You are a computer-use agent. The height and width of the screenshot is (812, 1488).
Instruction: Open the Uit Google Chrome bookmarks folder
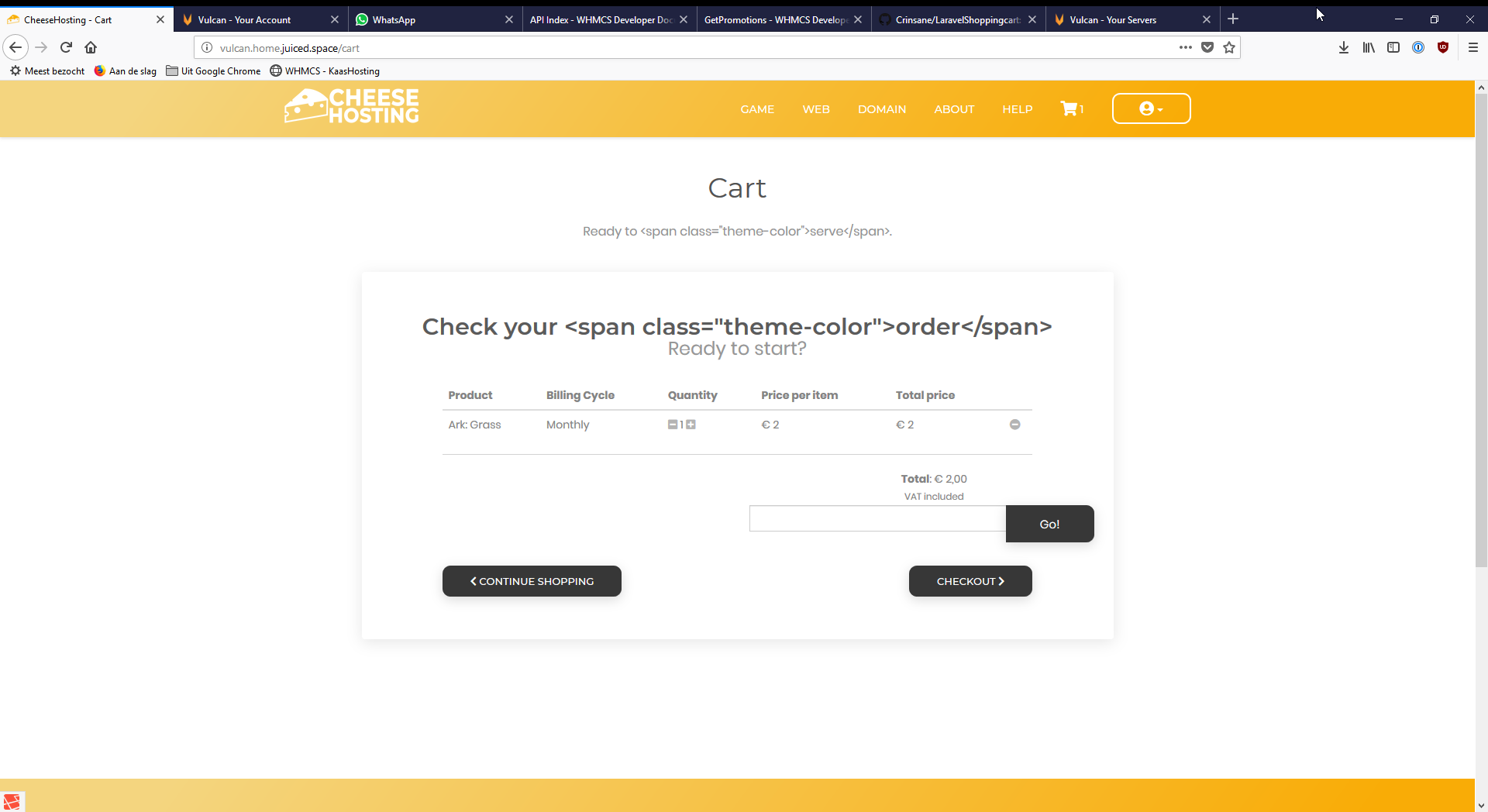(213, 71)
